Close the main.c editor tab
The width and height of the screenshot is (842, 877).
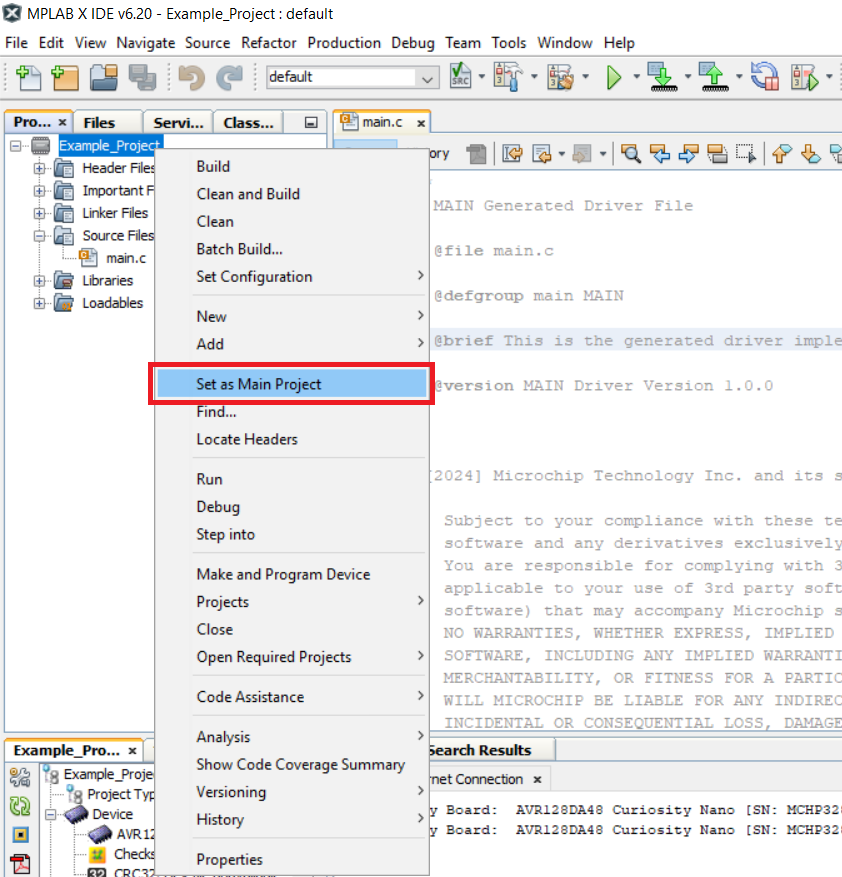pyautogui.click(x=421, y=123)
